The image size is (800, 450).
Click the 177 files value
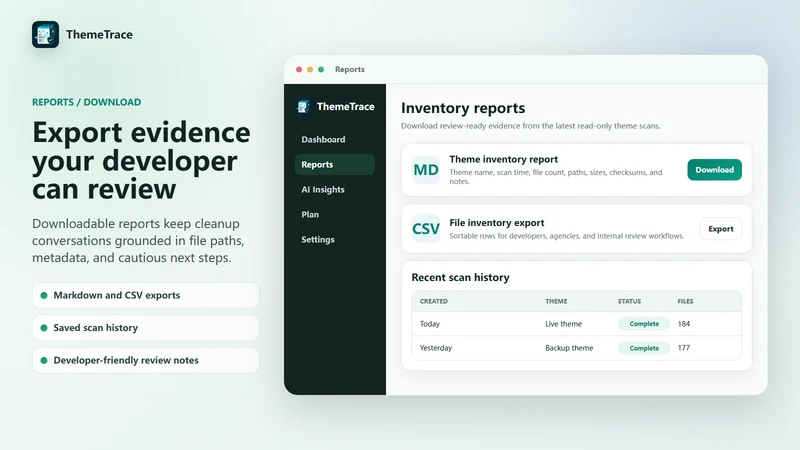coord(684,348)
